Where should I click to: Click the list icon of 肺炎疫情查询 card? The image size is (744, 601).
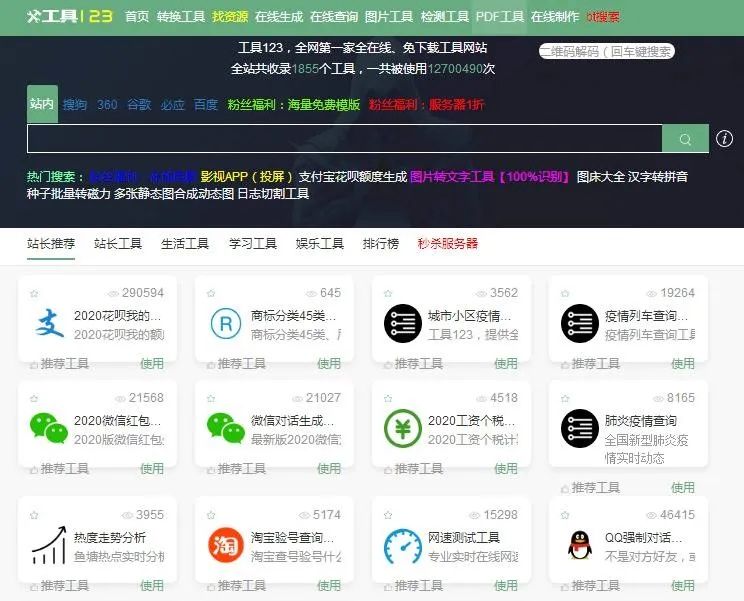[x=580, y=428]
